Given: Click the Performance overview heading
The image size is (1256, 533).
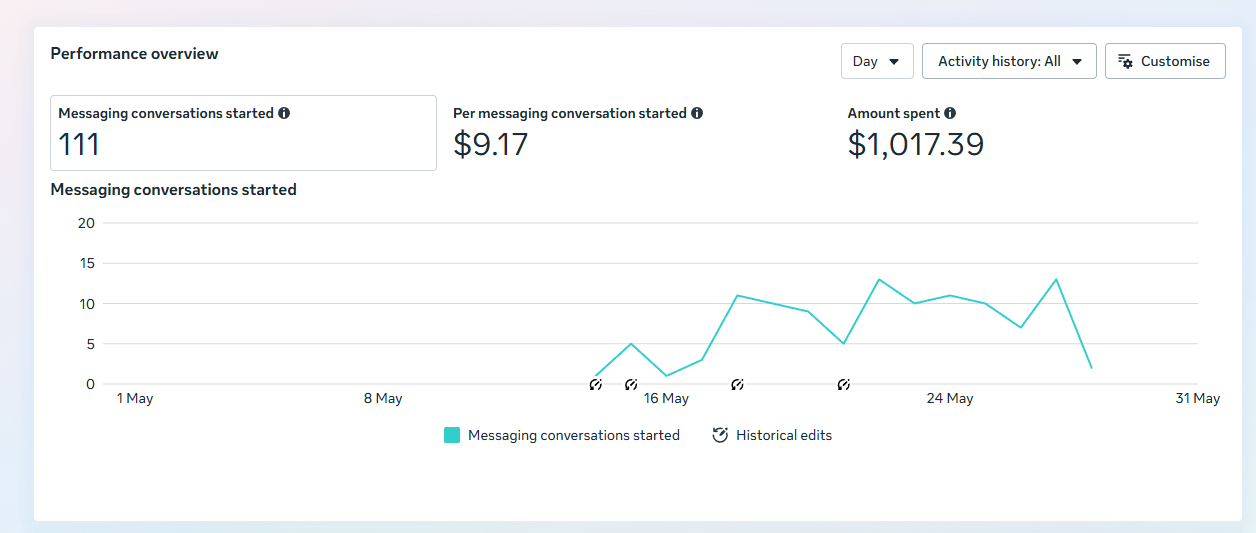Looking at the screenshot, I should click(x=134, y=53).
